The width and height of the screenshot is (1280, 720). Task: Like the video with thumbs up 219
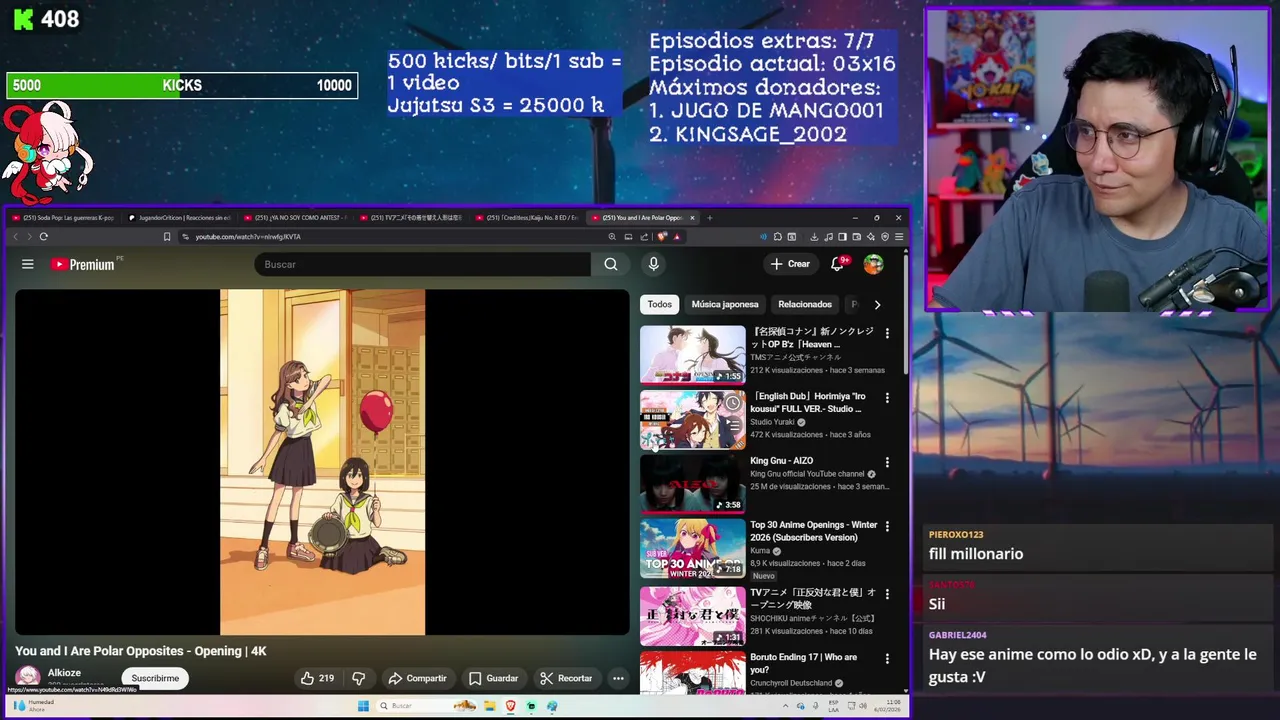[318, 678]
